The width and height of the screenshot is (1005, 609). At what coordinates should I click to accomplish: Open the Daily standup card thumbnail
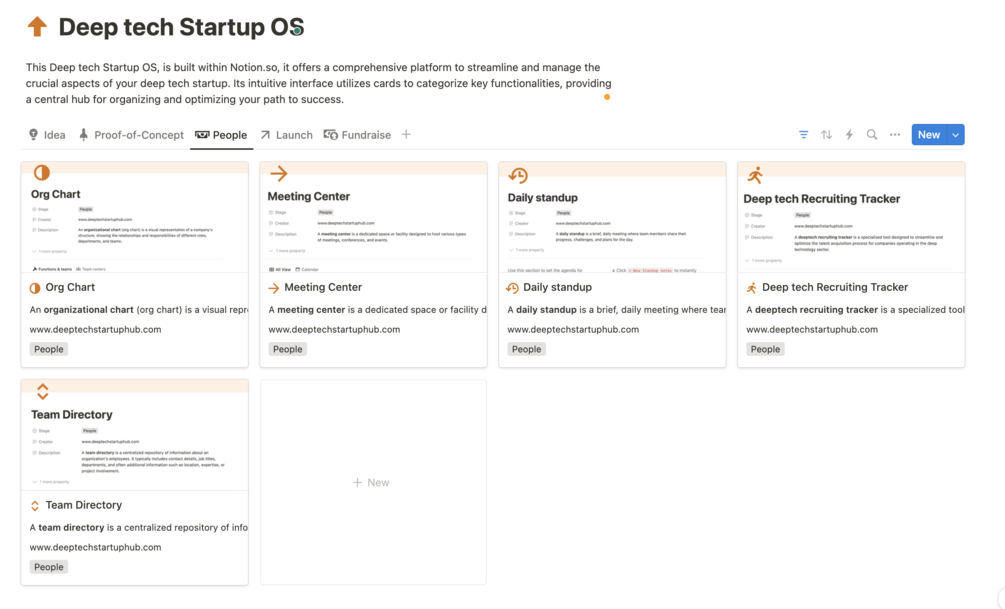[x=612, y=219]
